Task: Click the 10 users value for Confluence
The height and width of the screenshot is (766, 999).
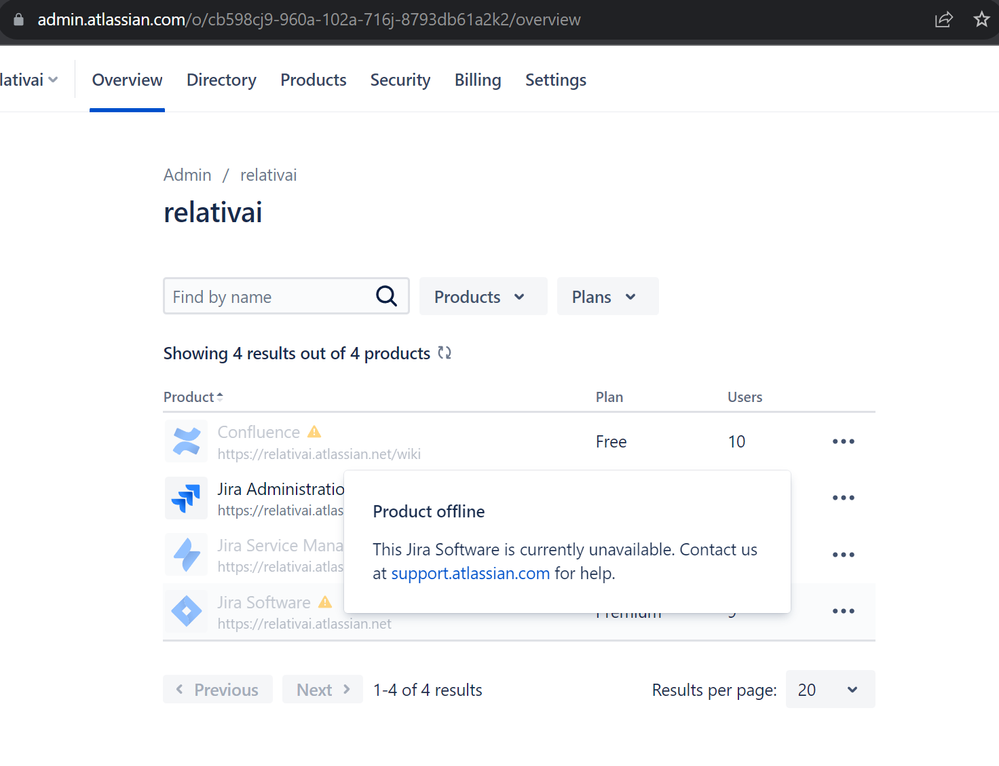Action: tap(737, 442)
